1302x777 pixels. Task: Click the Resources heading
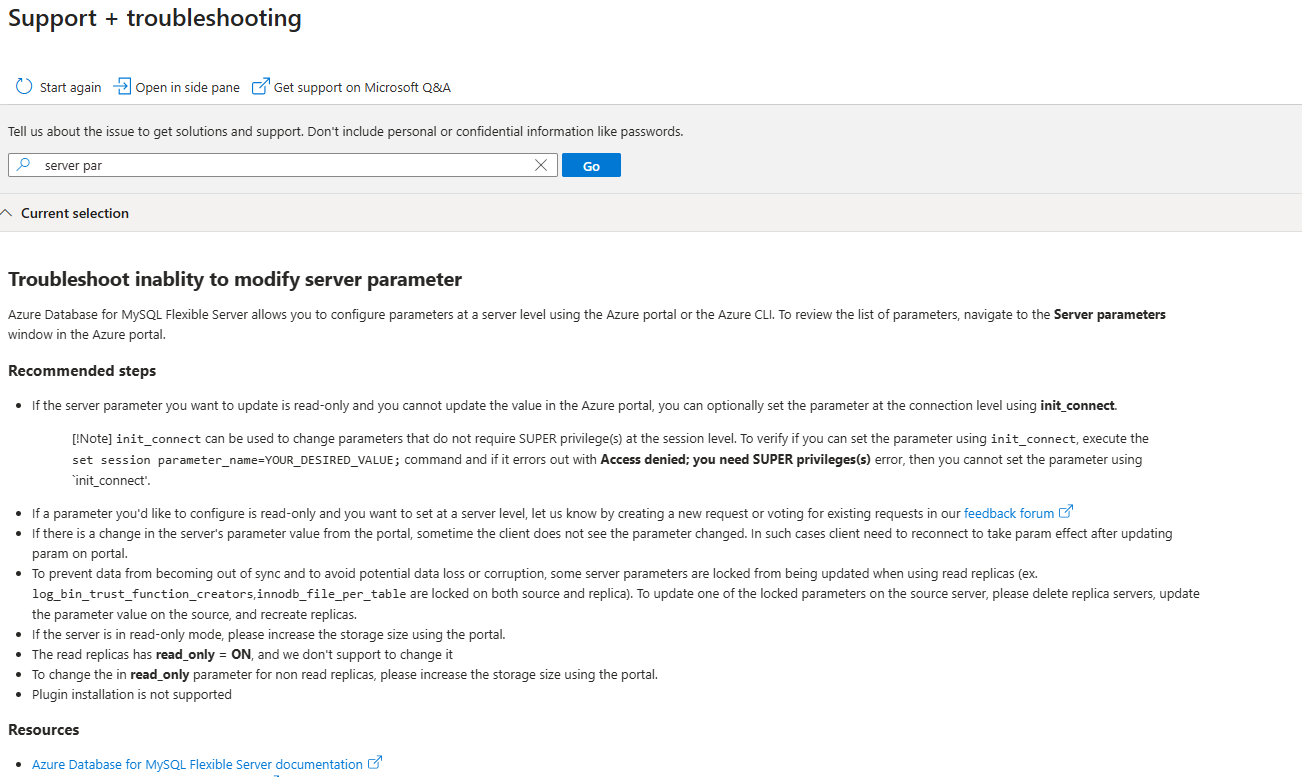[44, 730]
